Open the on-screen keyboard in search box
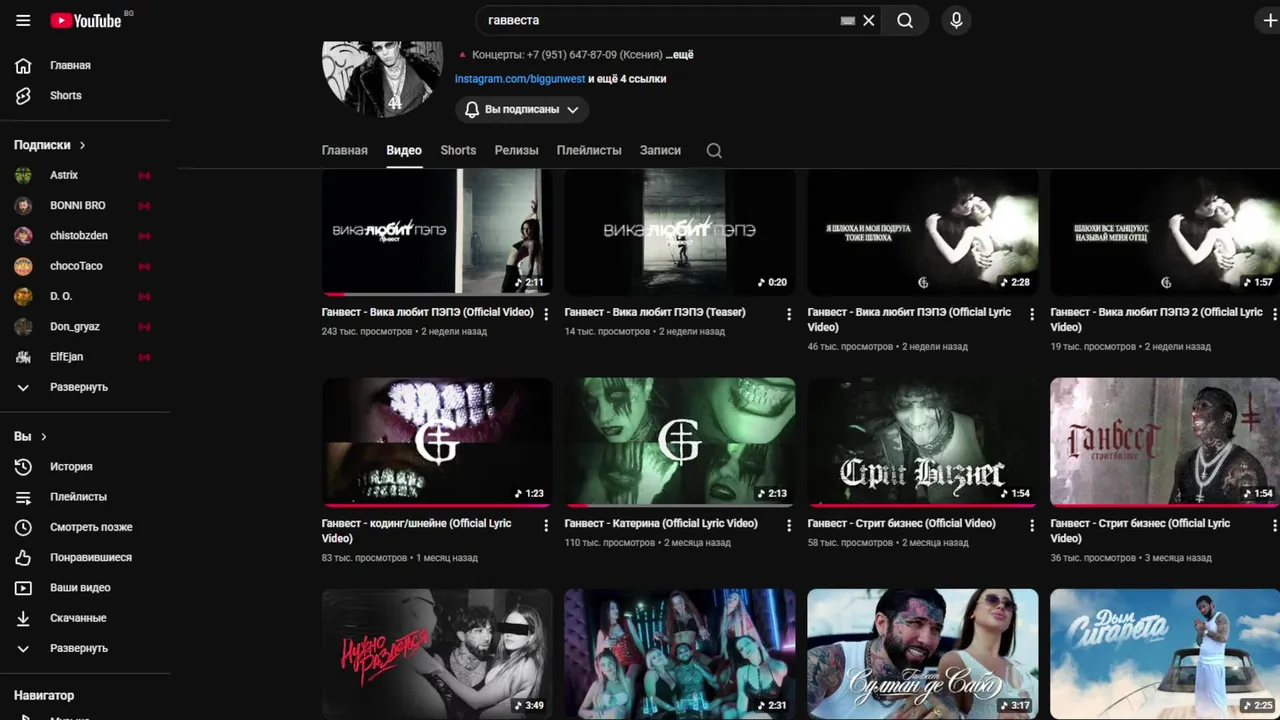The height and width of the screenshot is (720, 1280). tap(848, 20)
